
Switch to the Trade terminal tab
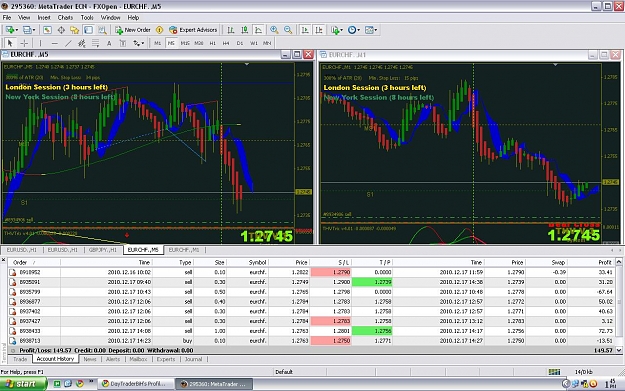[20, 359]
